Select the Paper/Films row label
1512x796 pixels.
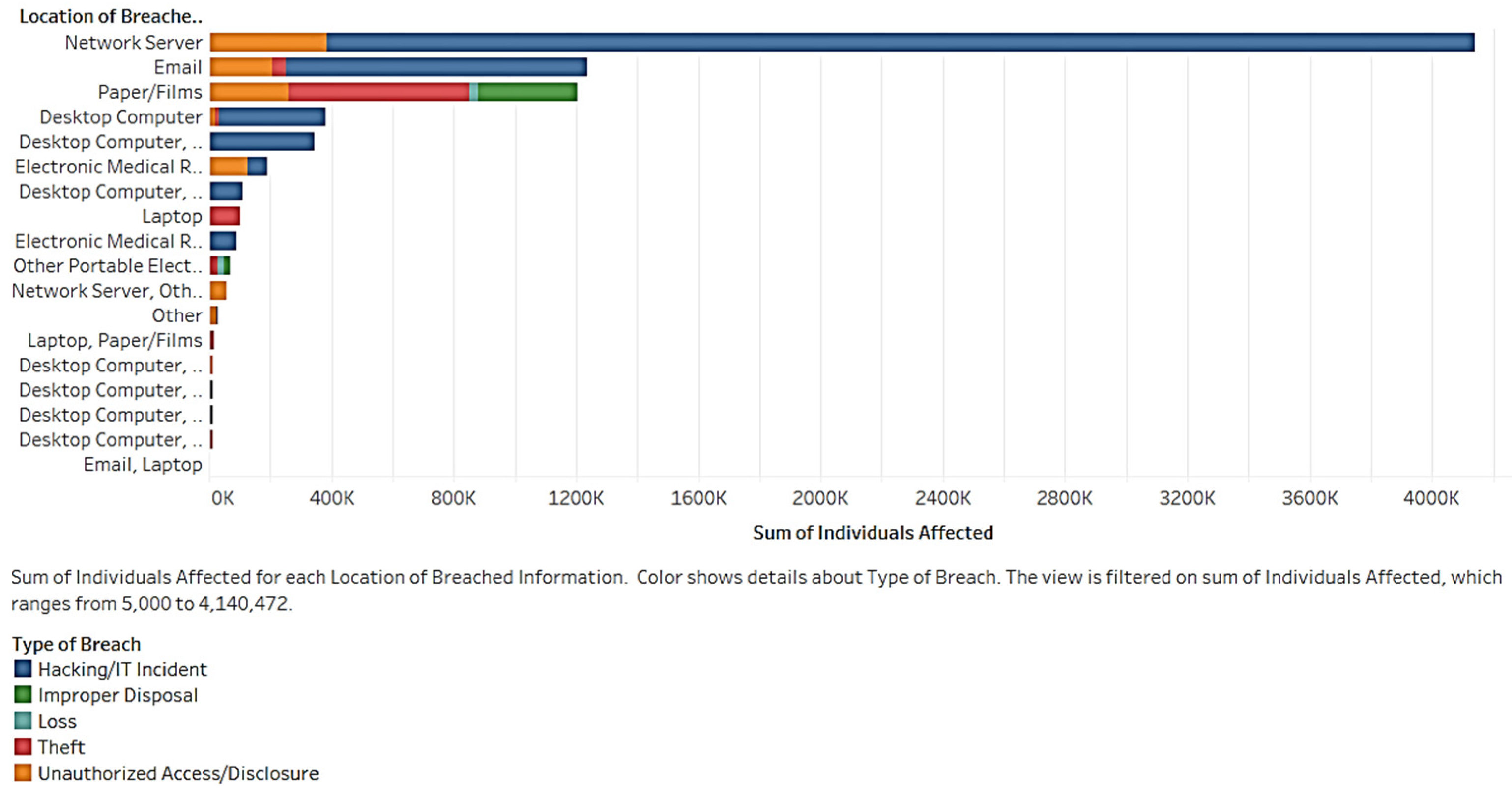coord(149,92)
